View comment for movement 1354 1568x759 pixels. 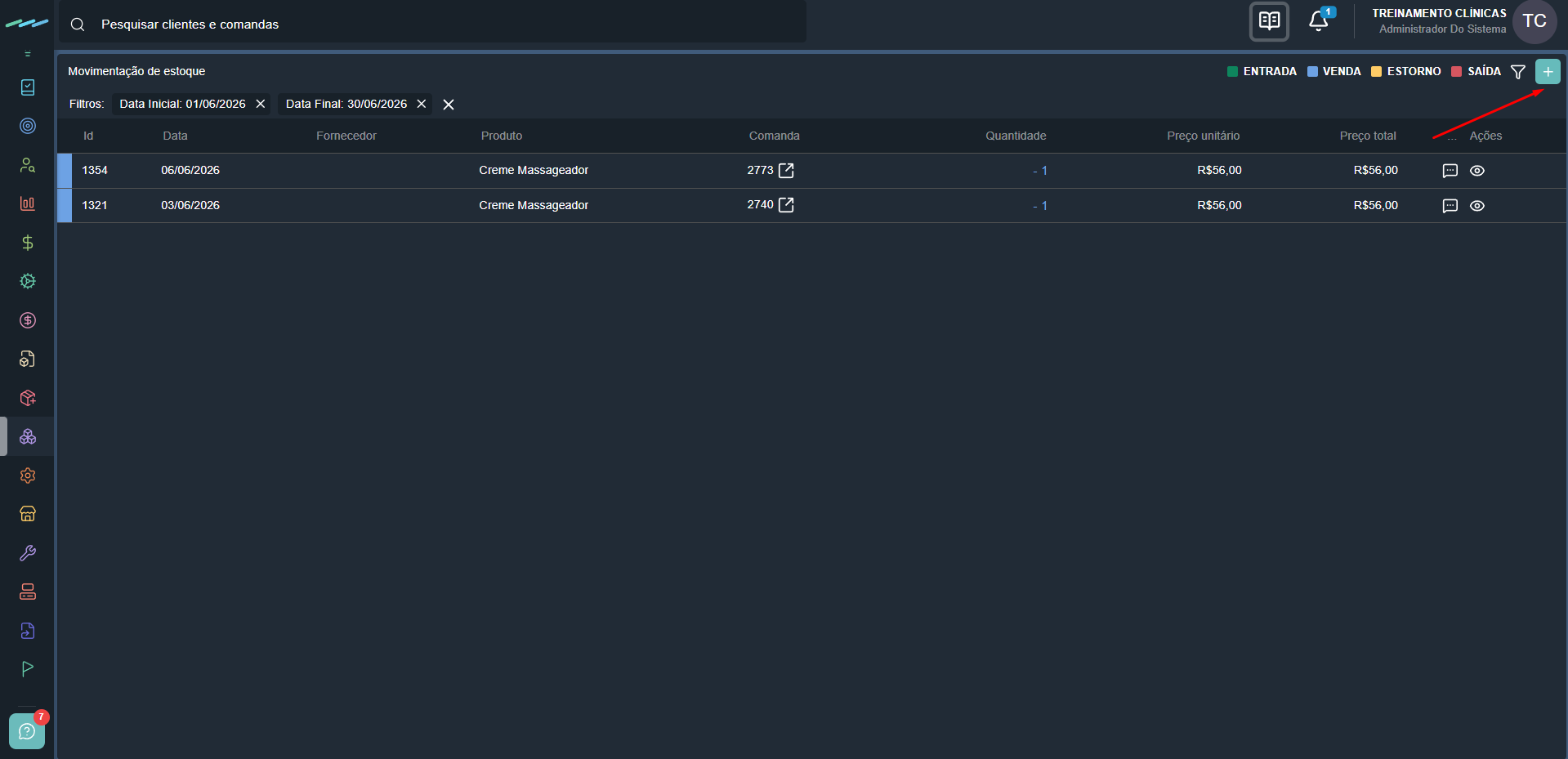pyautogui.click(x=1450, y=171)
